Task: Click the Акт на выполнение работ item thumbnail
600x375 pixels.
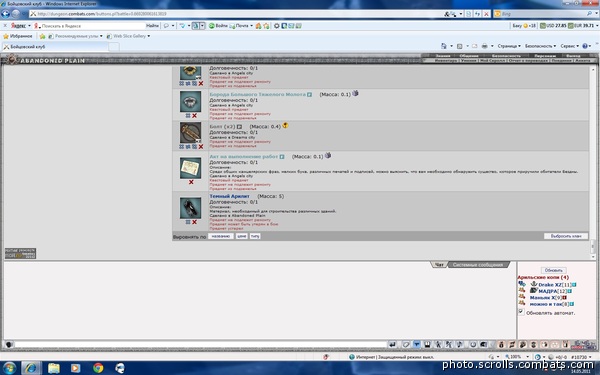Action: (x=191, y=168)
